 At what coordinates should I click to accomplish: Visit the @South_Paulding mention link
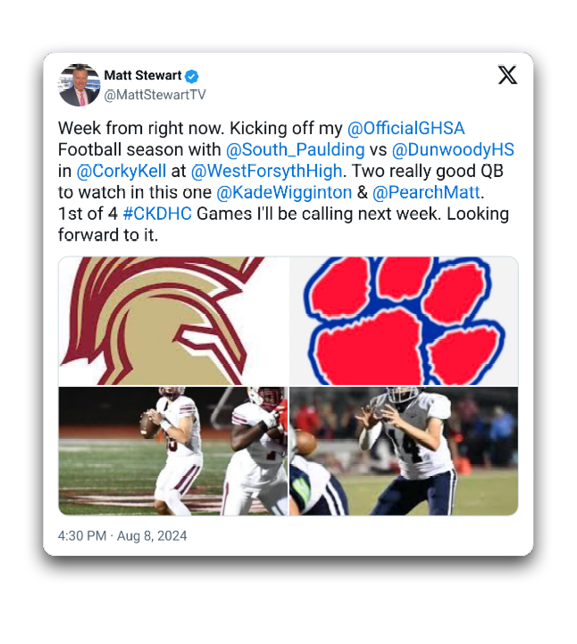(x=295, y=150)
